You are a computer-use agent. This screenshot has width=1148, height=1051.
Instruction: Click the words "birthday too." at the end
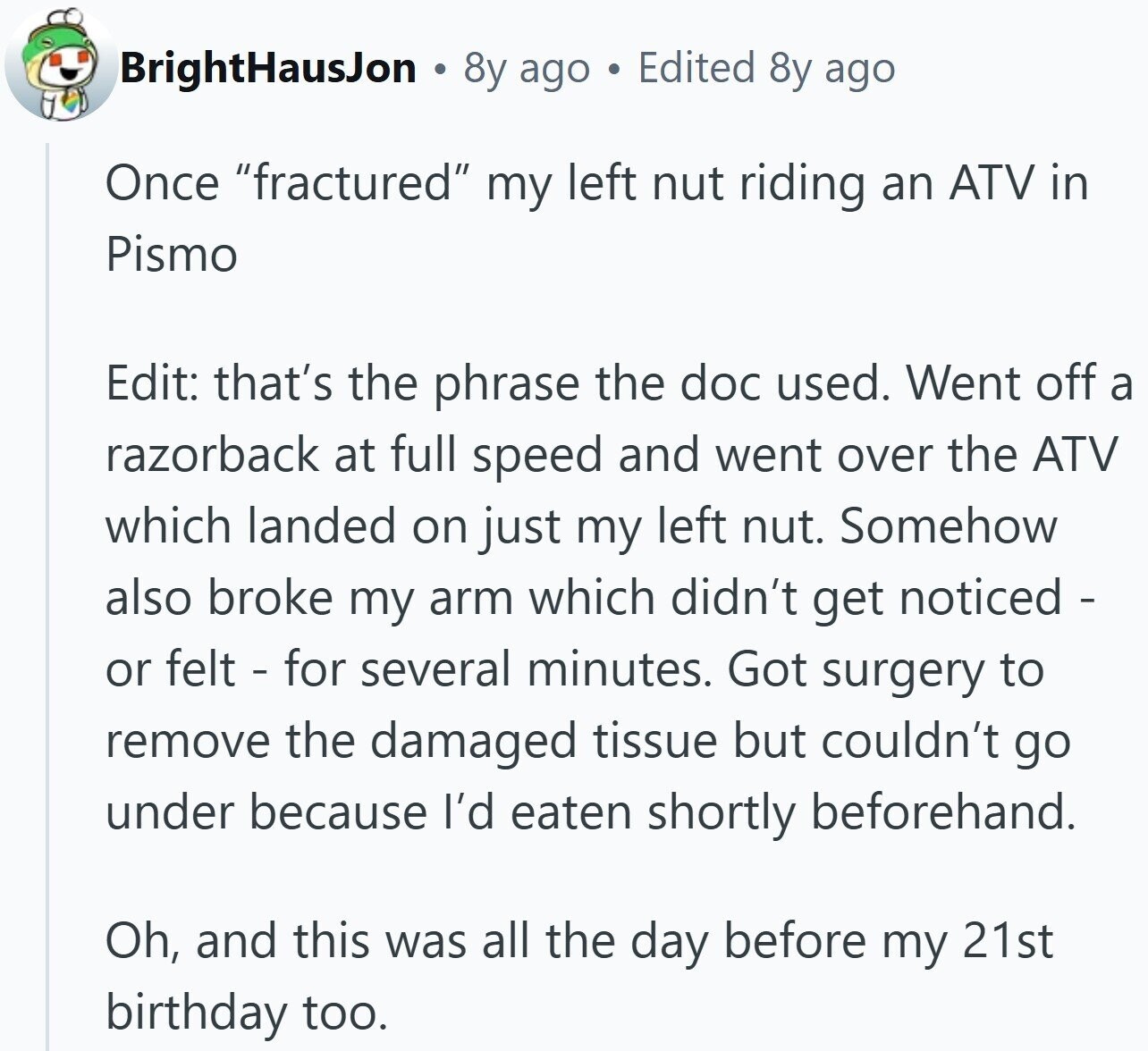point(248,1013)
